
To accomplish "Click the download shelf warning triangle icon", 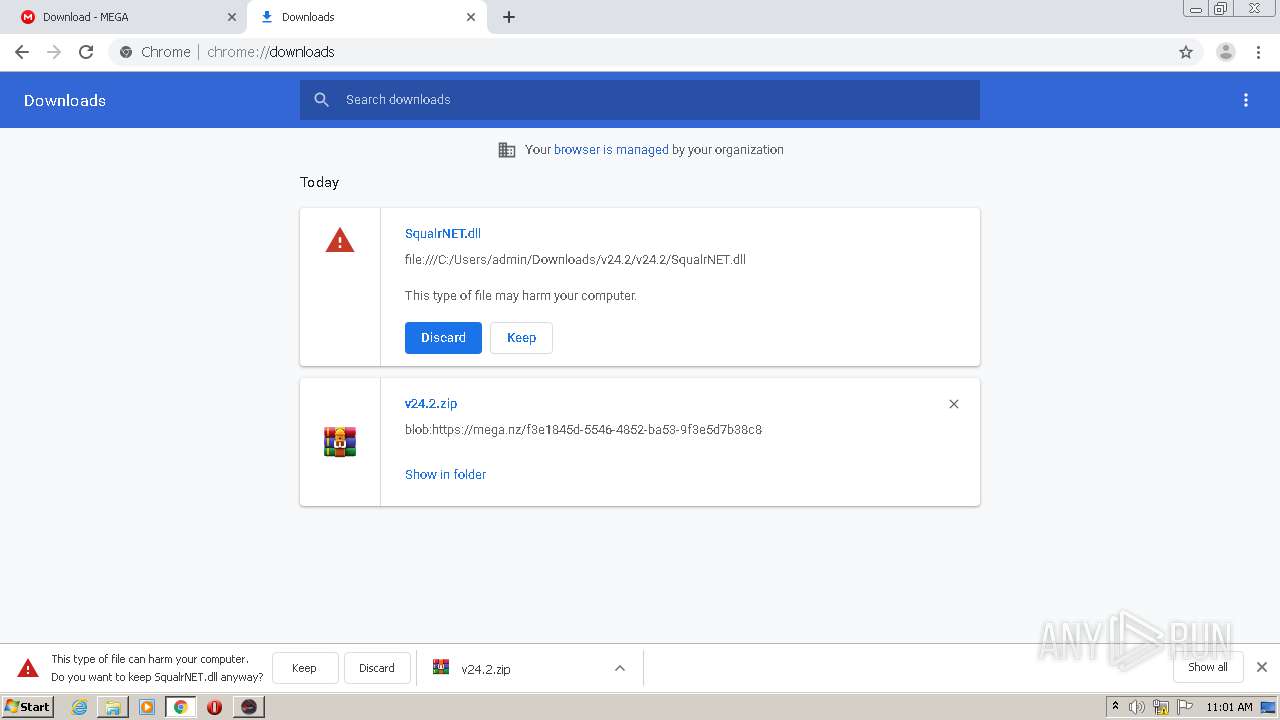I will pyautogui.click(x=28, y=668).
